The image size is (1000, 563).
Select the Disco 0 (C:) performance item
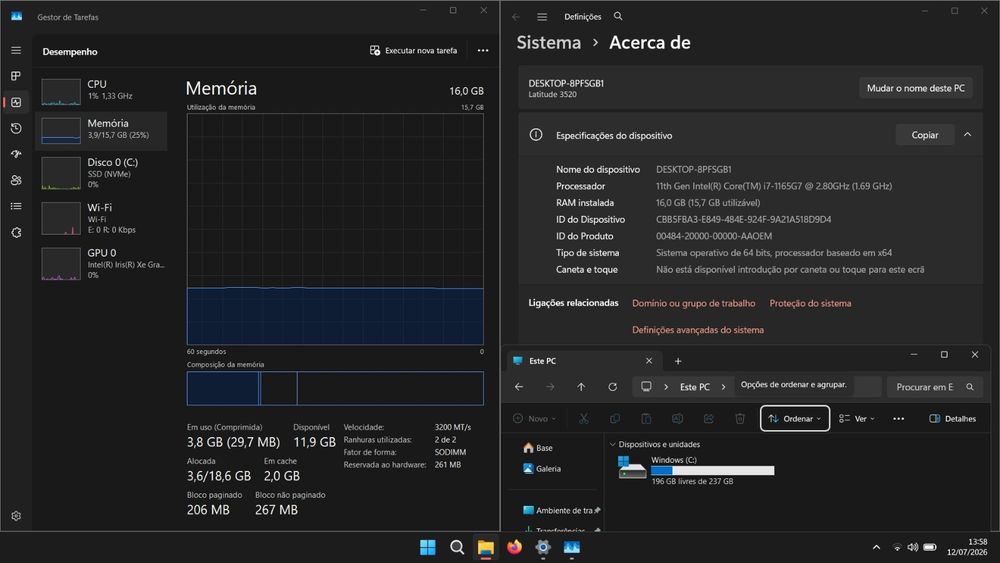click(102, 173)
